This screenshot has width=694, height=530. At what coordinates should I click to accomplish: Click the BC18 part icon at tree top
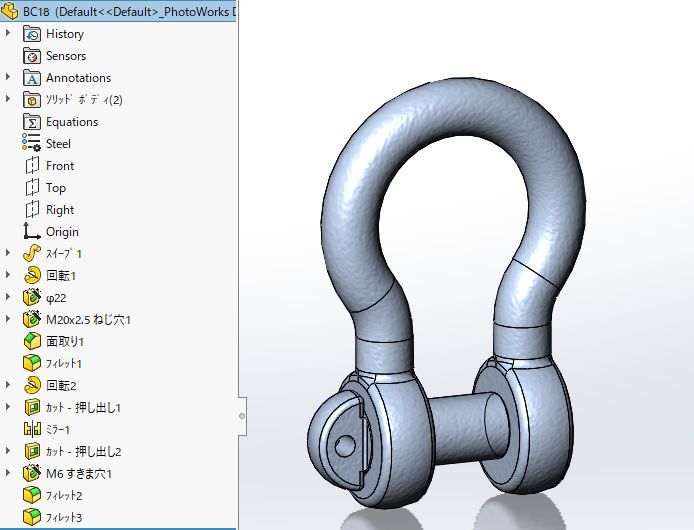[9, 11]
